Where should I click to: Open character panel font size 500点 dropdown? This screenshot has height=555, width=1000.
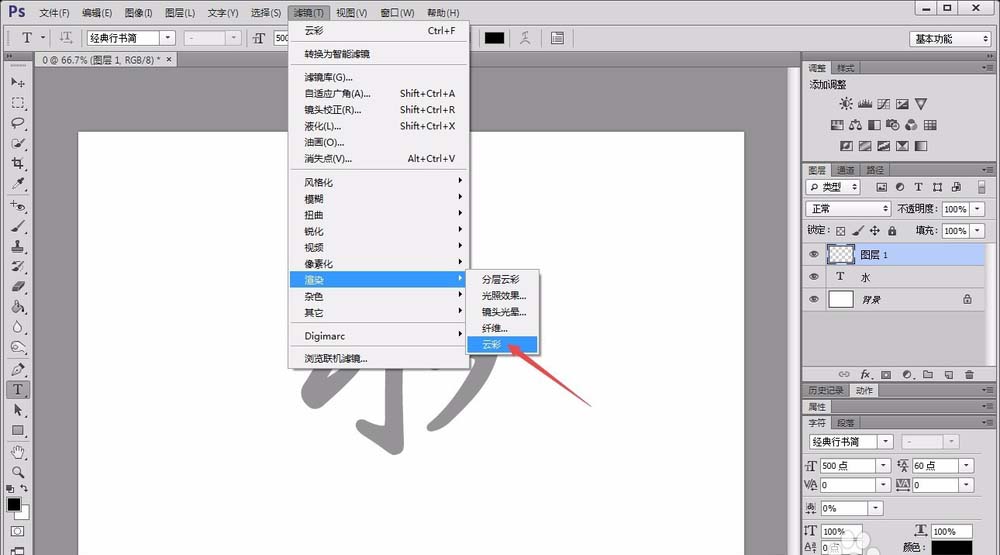(883, 466)
